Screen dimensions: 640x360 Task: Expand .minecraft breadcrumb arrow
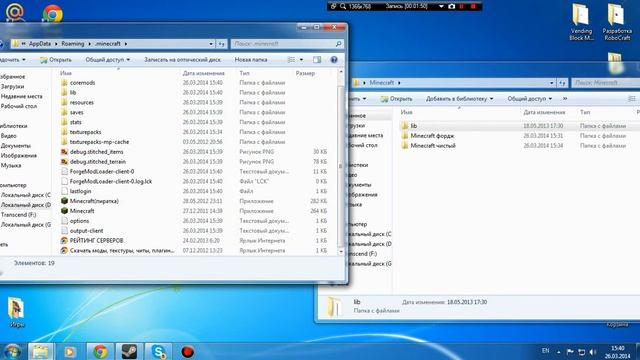126,44
